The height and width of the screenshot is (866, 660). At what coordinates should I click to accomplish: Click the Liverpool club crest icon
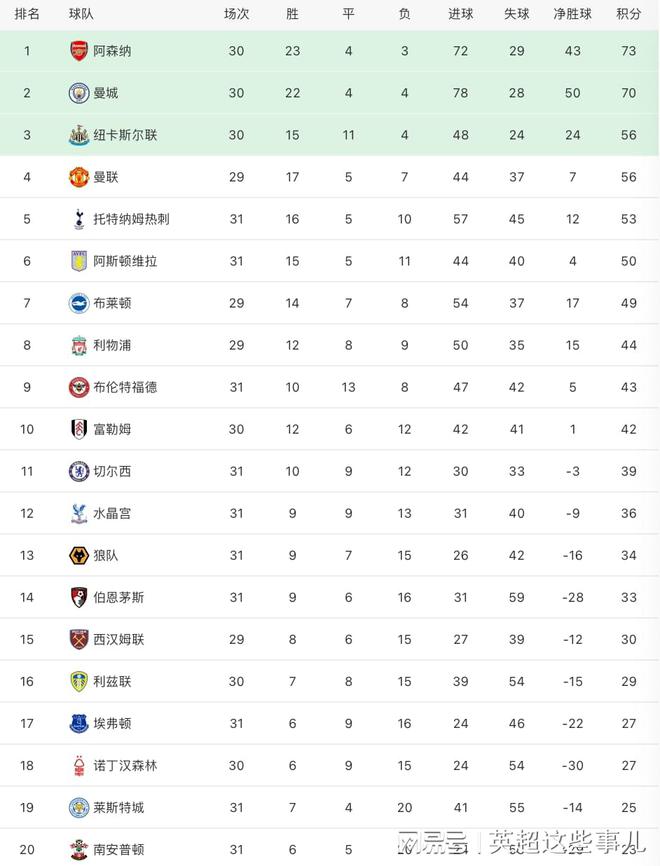click(x=79, y=345)
